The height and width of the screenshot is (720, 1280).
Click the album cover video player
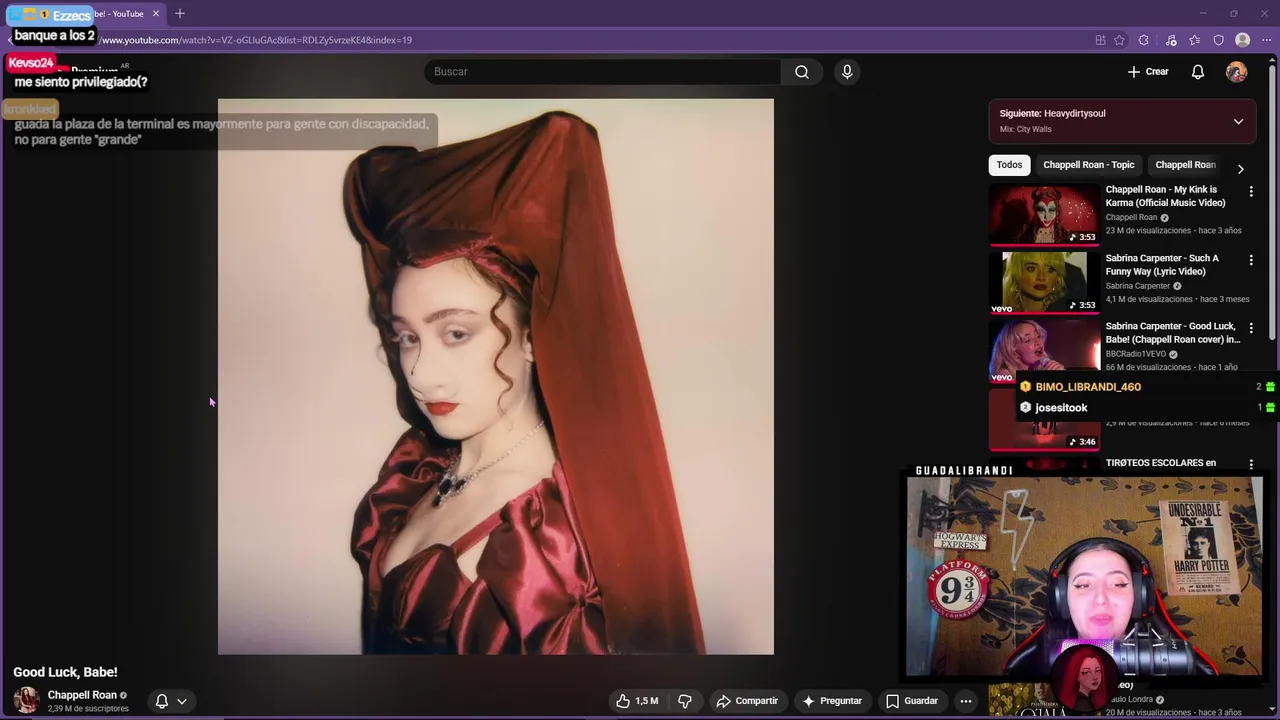(496, 376)
